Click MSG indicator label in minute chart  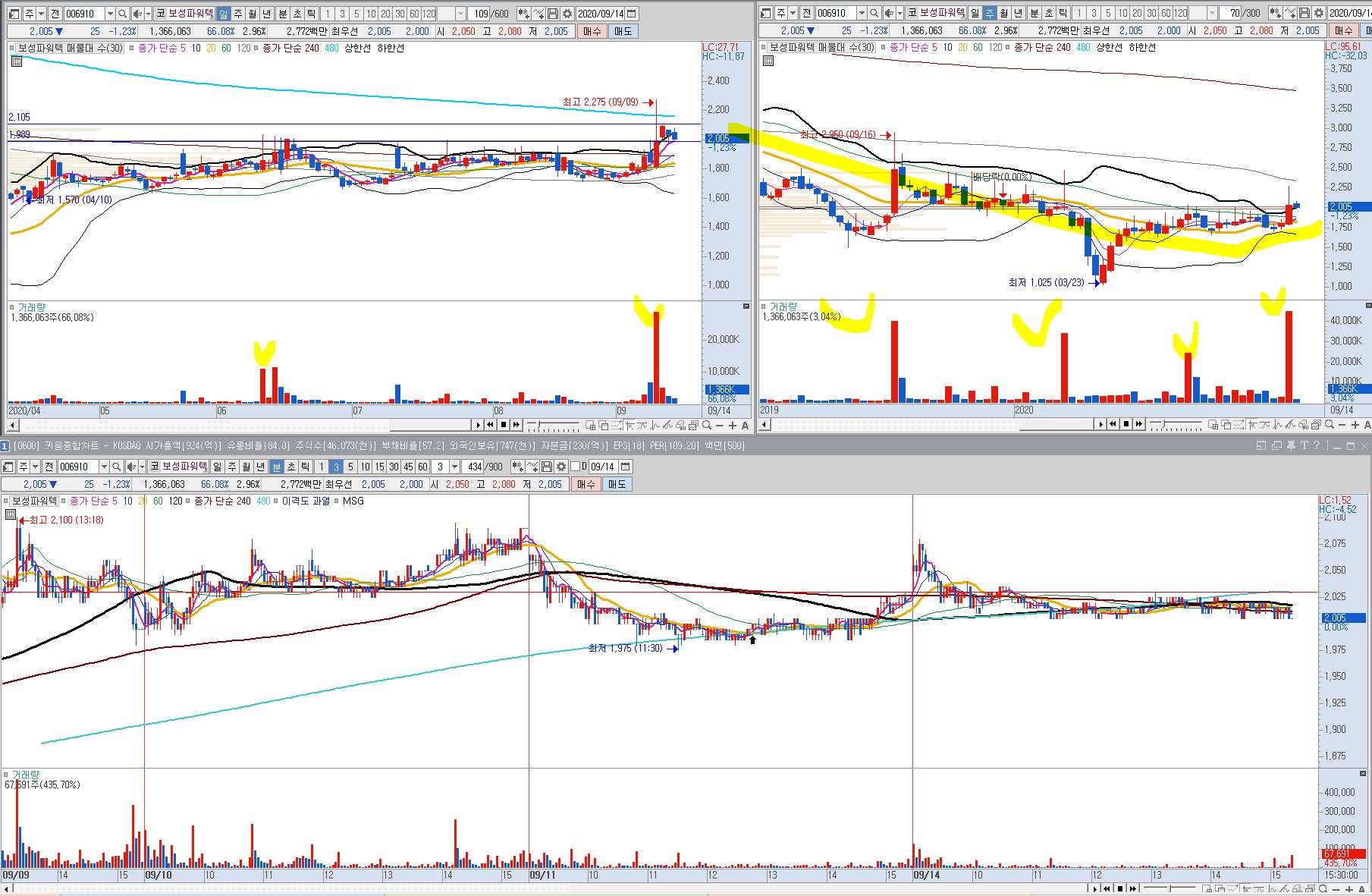(353, 501)
